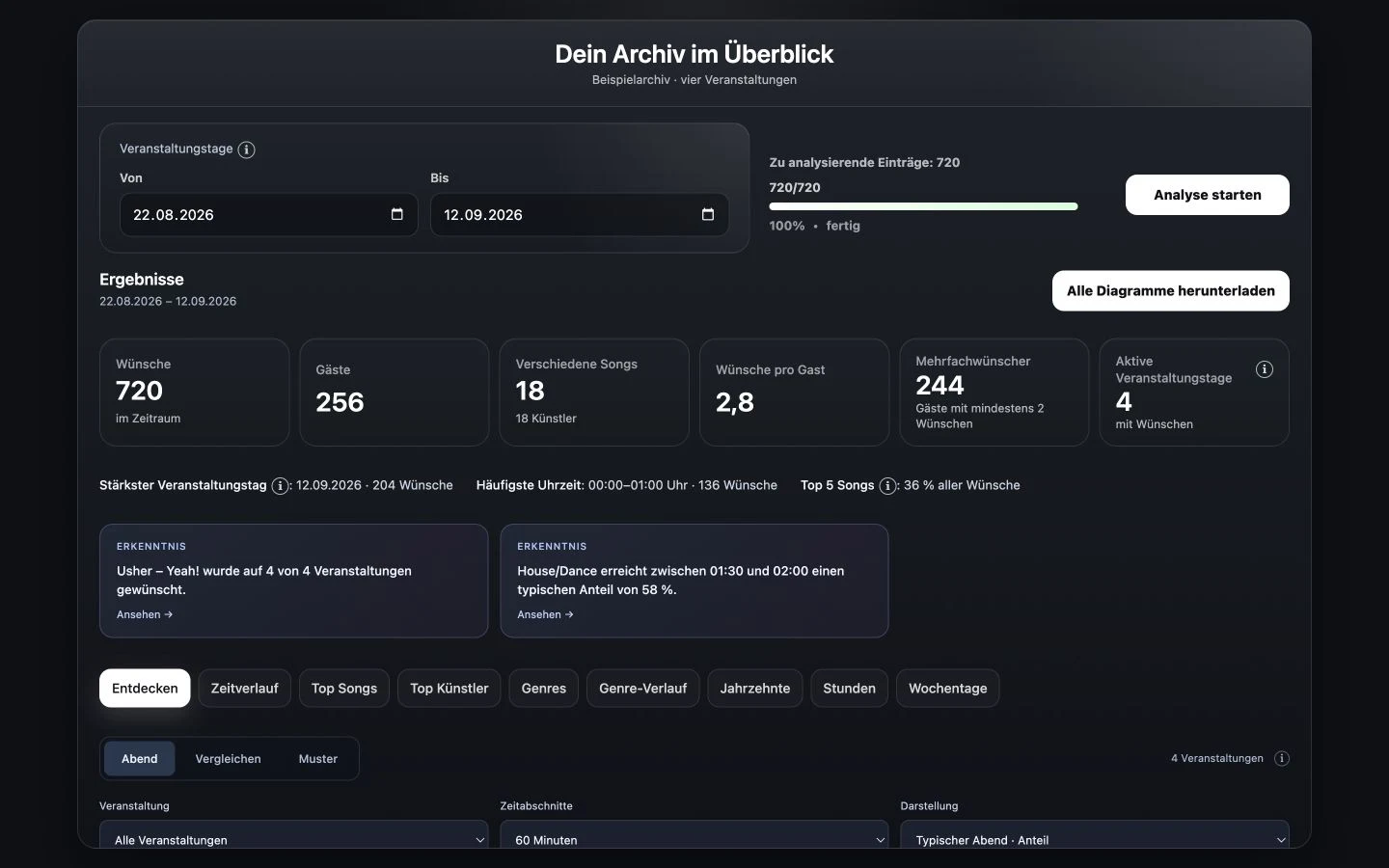Click info icon beside 4 Veranstaltungen
The height and width of the screenshot is (868, 1389).
point(1282,758)
